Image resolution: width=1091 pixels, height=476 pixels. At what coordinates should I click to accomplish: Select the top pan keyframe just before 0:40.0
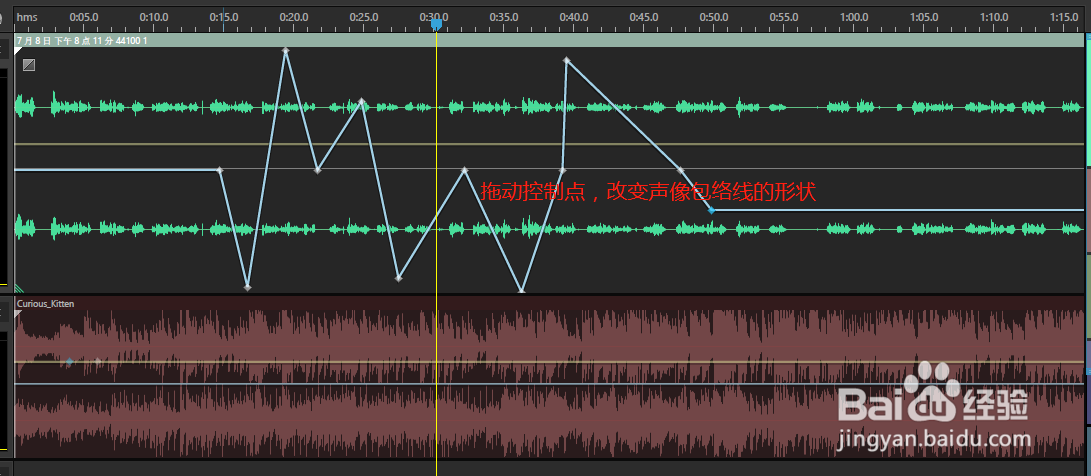click(566, 61)
